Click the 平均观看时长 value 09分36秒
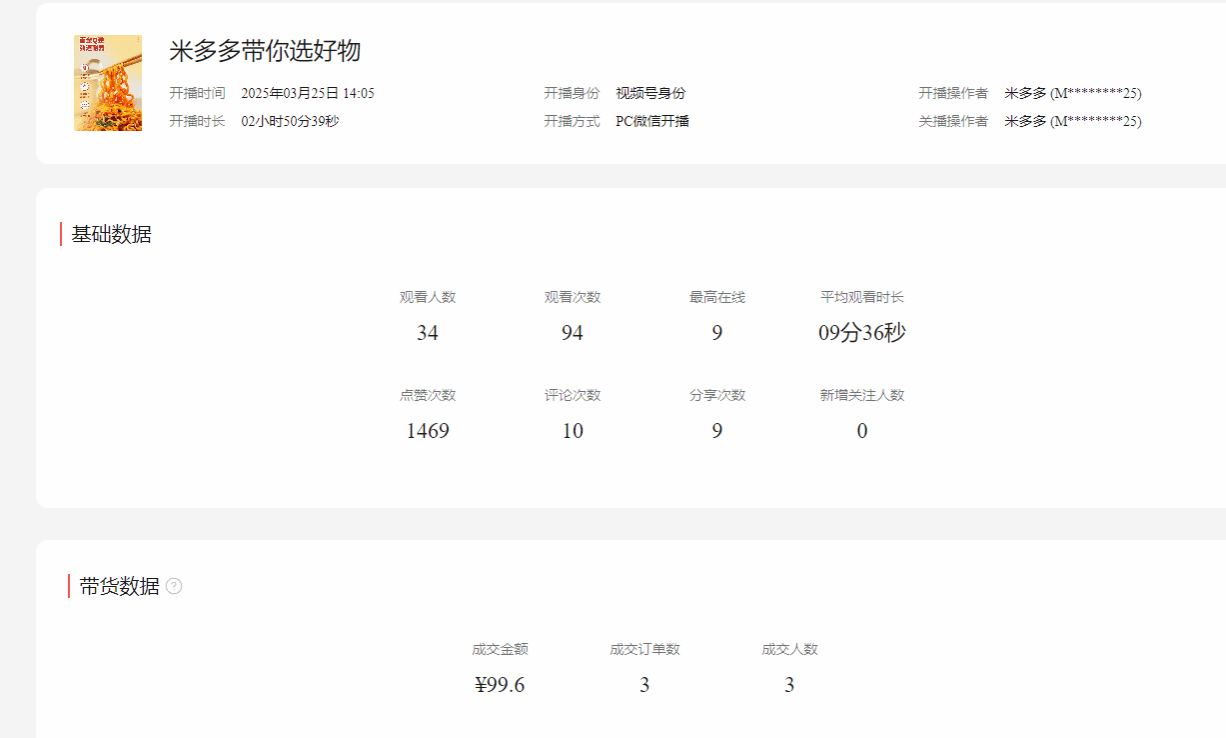Screen dimensions: 1226x738 coord(862,333)
